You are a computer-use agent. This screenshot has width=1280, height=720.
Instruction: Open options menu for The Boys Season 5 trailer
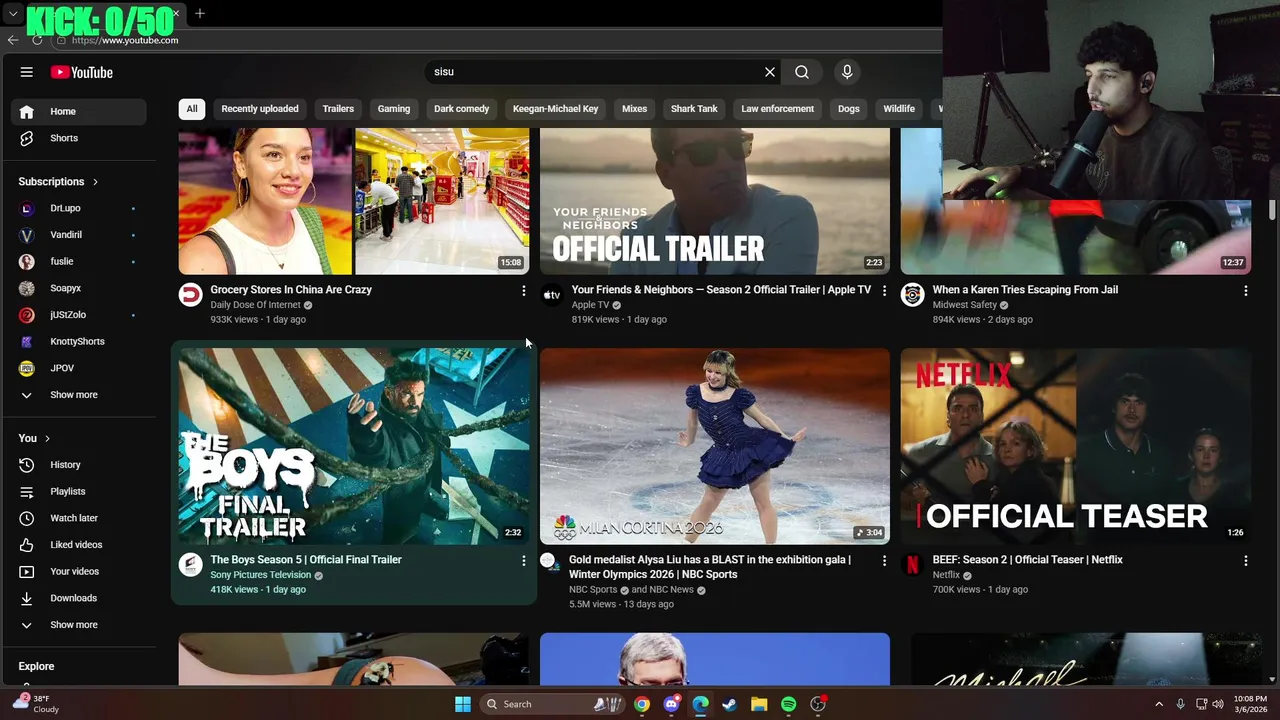(x=523, y=561)
